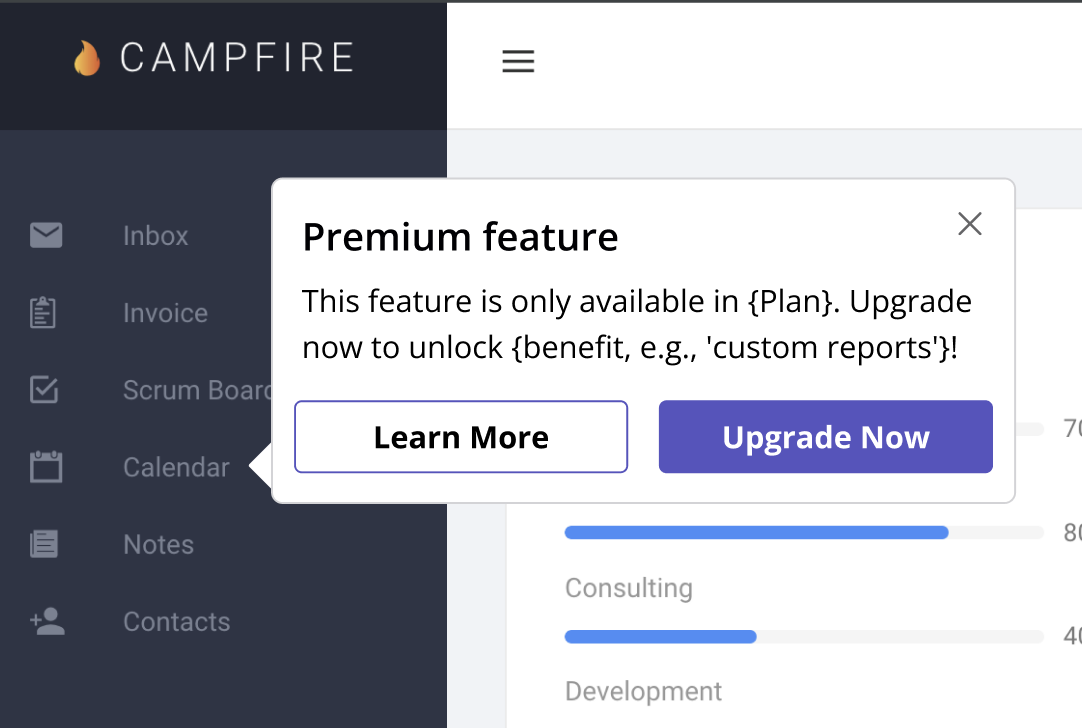Open the Invoice menu item
The height and width of the screenshot is (728, 1082).
[x=165, y=313]
